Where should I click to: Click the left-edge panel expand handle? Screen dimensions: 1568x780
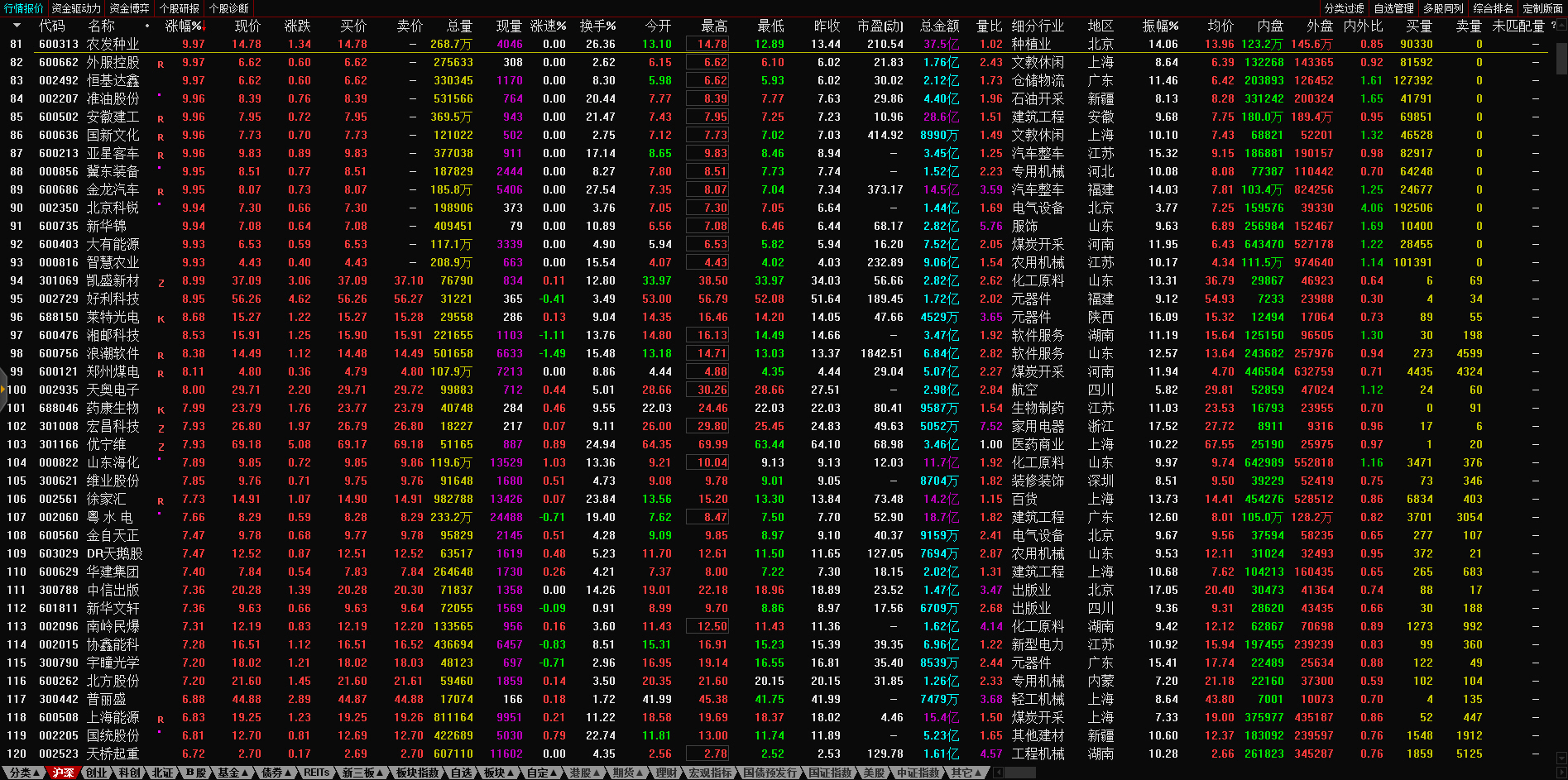tap(3, 390)
